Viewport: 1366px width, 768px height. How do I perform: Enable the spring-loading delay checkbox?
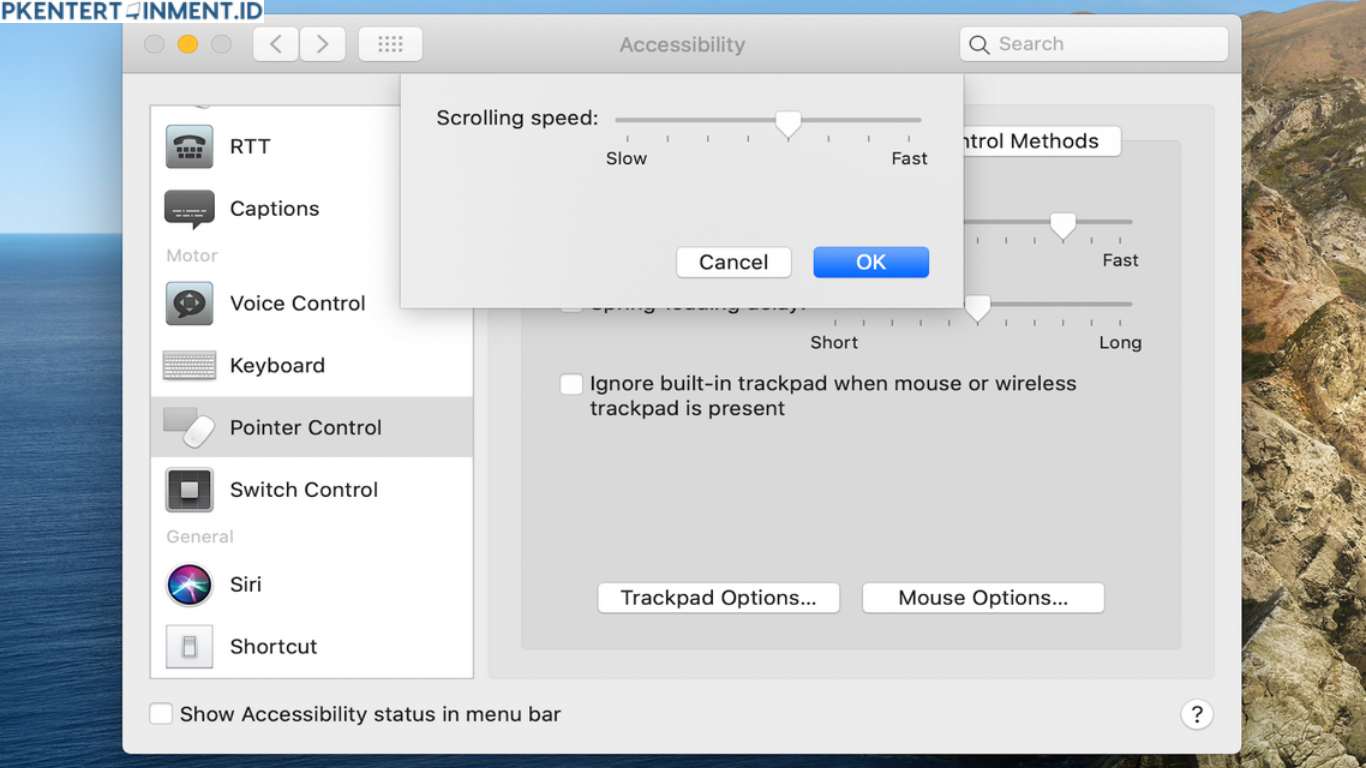[x=571, y=302]
